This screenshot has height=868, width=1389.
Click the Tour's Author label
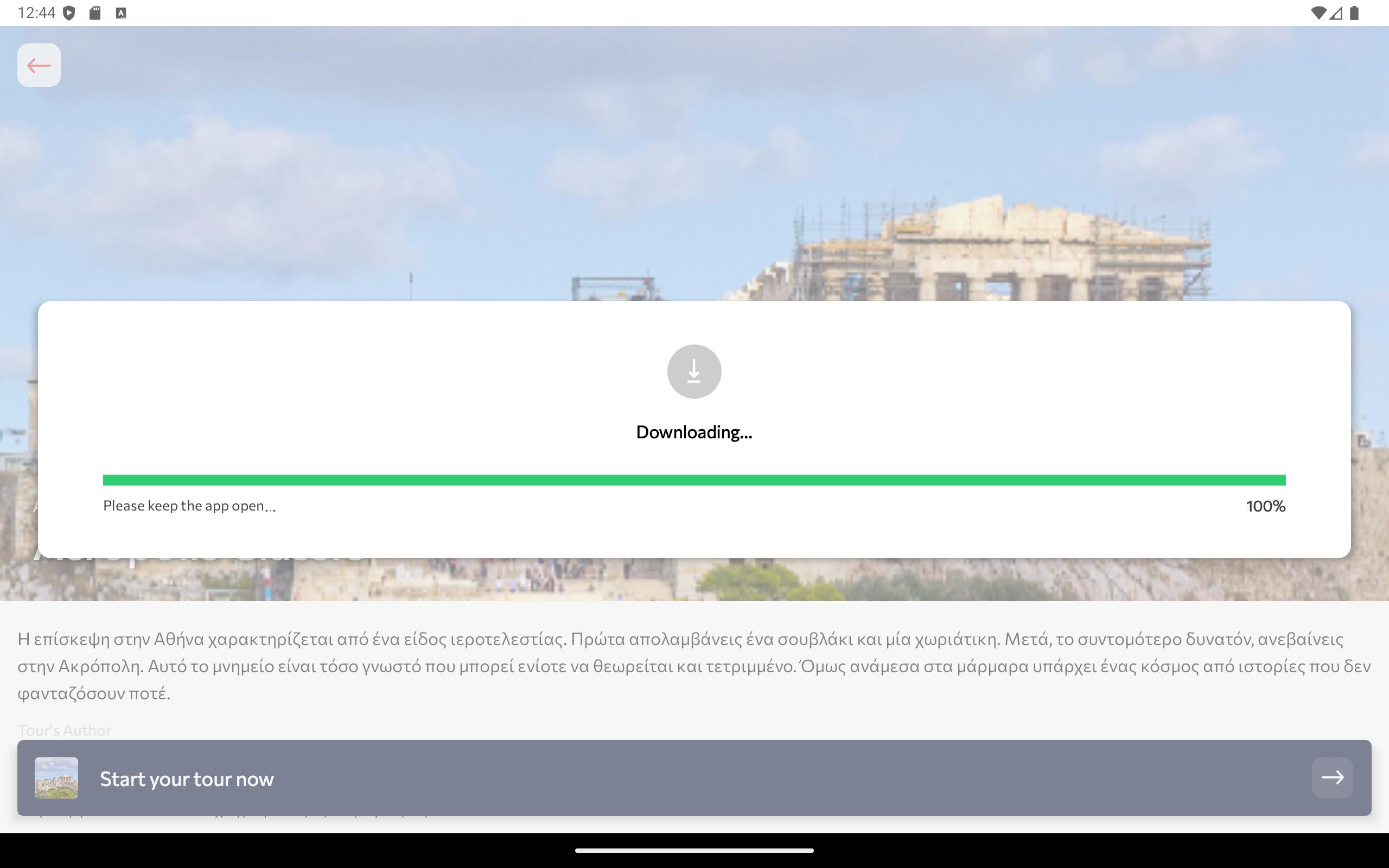(64, 730)
